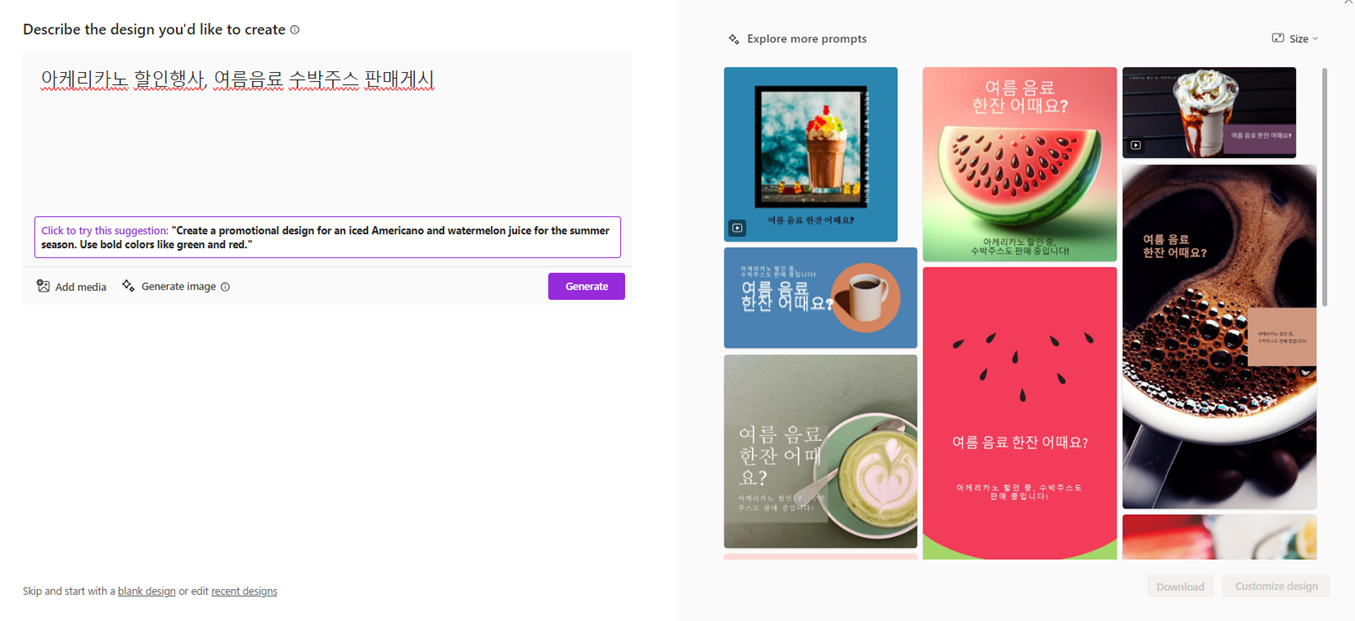Select the partially visible red design at gallery bottom right
The height and width of the screenshot is (621, 1355).
tap(1219, 537)
